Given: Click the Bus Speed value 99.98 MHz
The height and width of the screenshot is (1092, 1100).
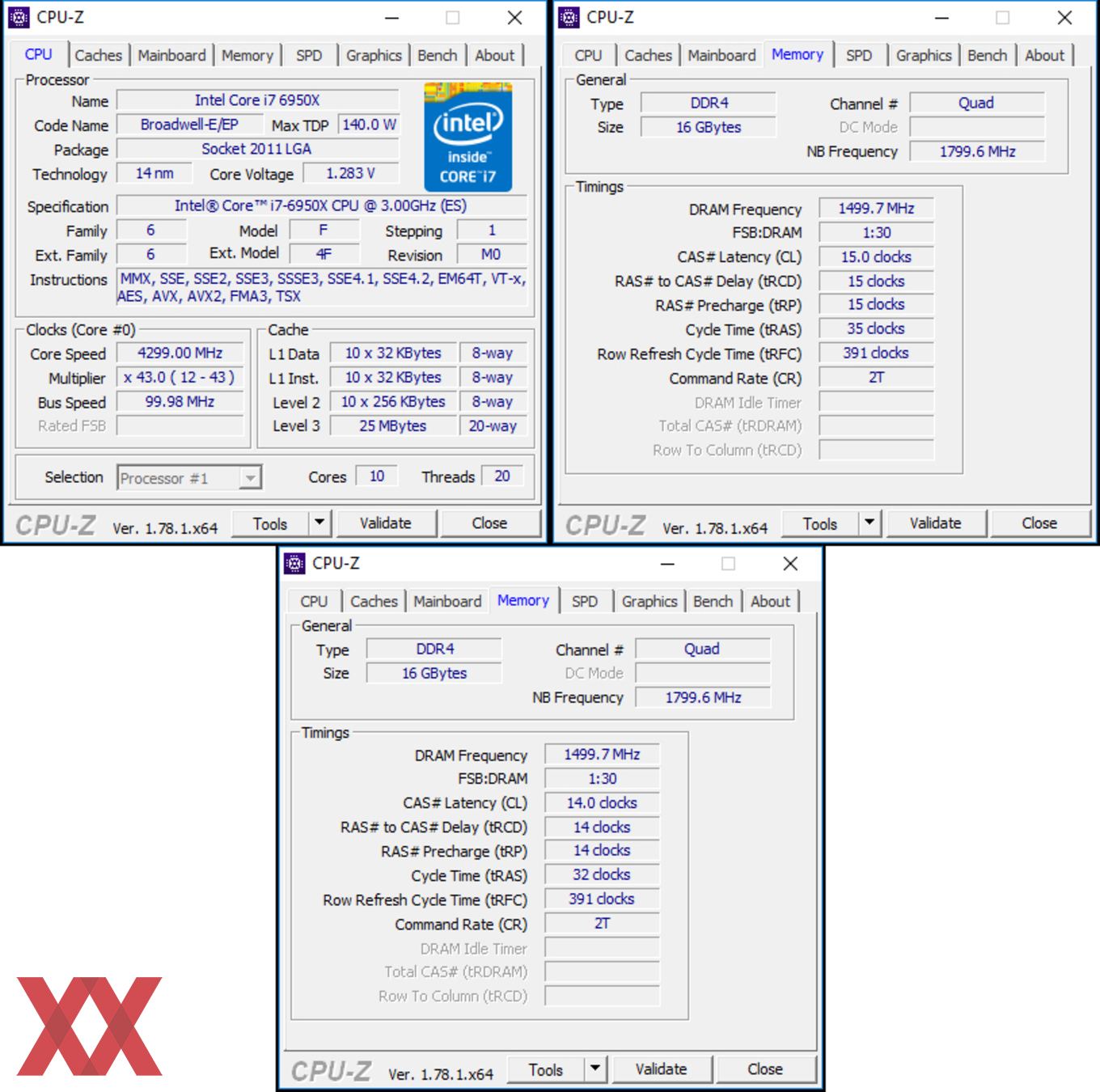Looking at the screenshot, I should [180, 401].
